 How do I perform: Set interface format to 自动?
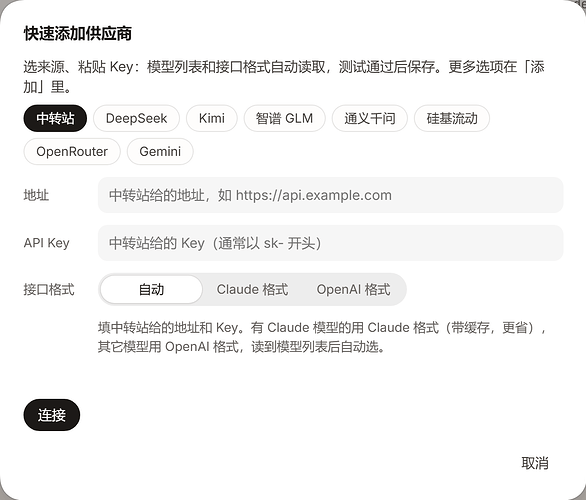point(151,290)
